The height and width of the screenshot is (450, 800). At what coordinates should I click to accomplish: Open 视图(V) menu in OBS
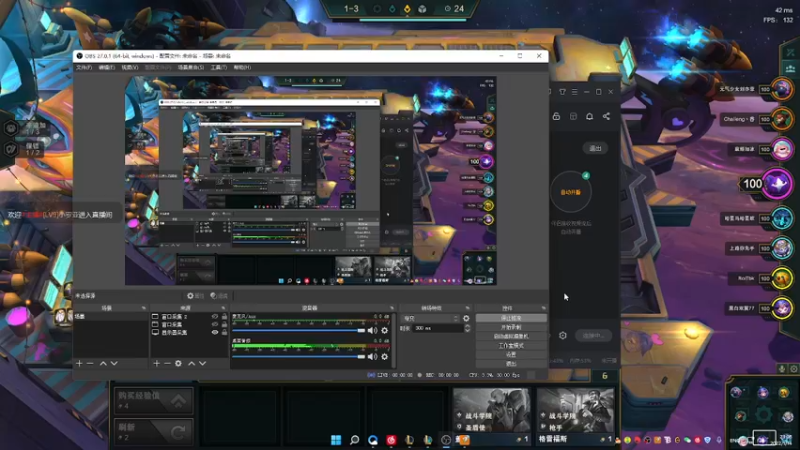130,67
